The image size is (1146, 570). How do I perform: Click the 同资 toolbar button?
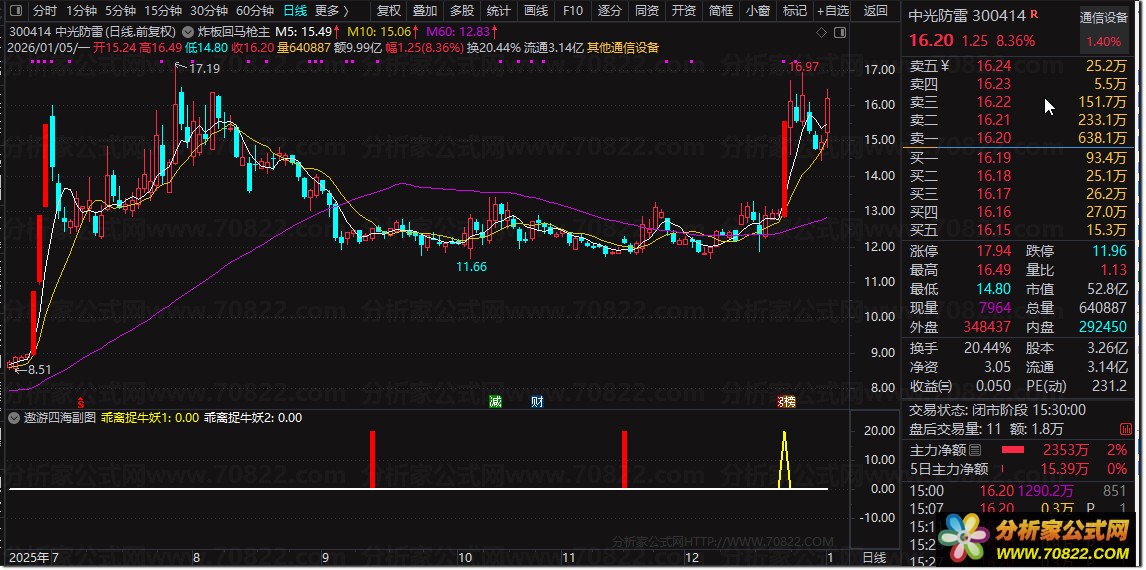[647, 11]
